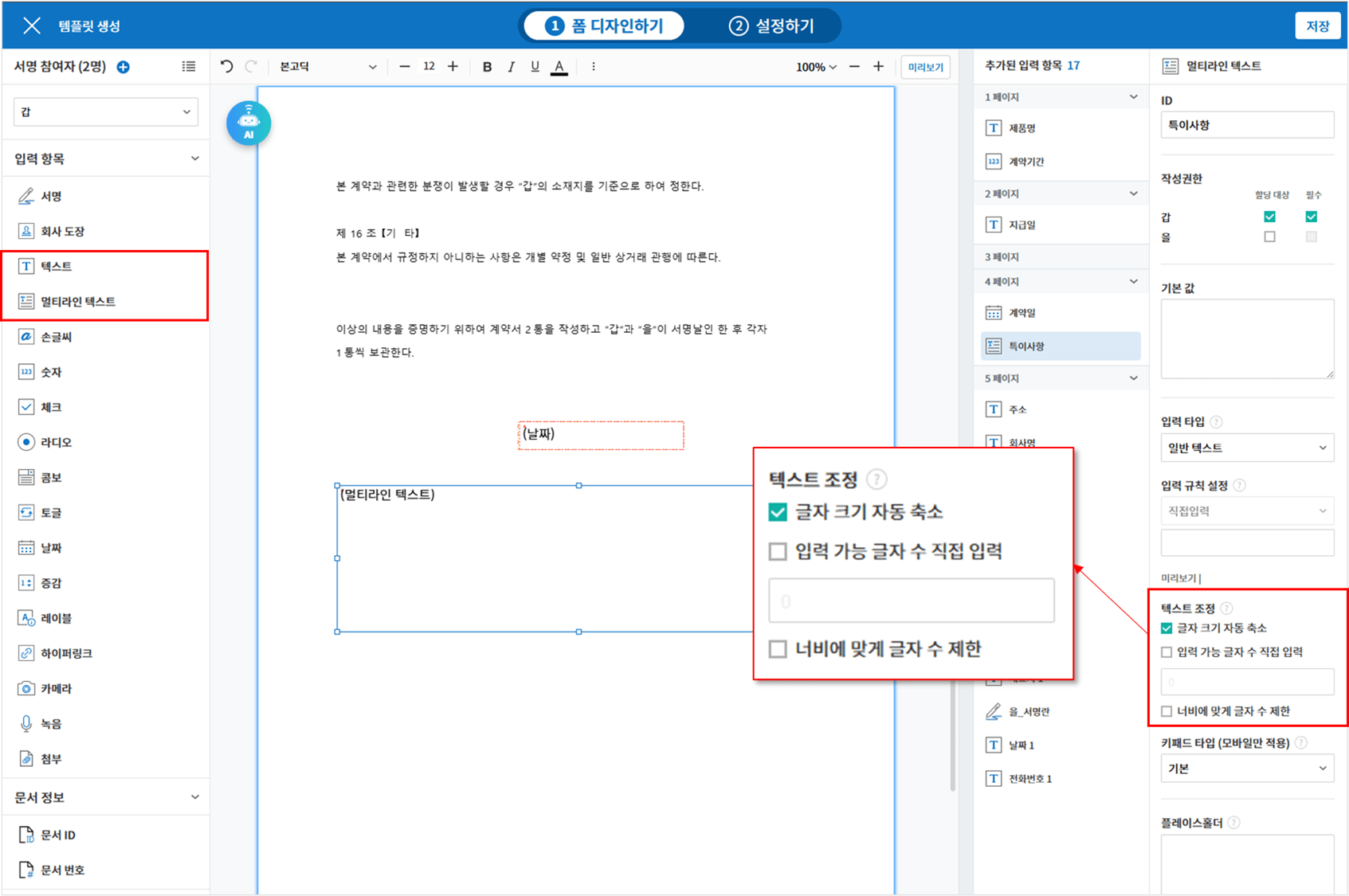
Task: Click the undo arrow in toolbar
Action: pos(227,67)
